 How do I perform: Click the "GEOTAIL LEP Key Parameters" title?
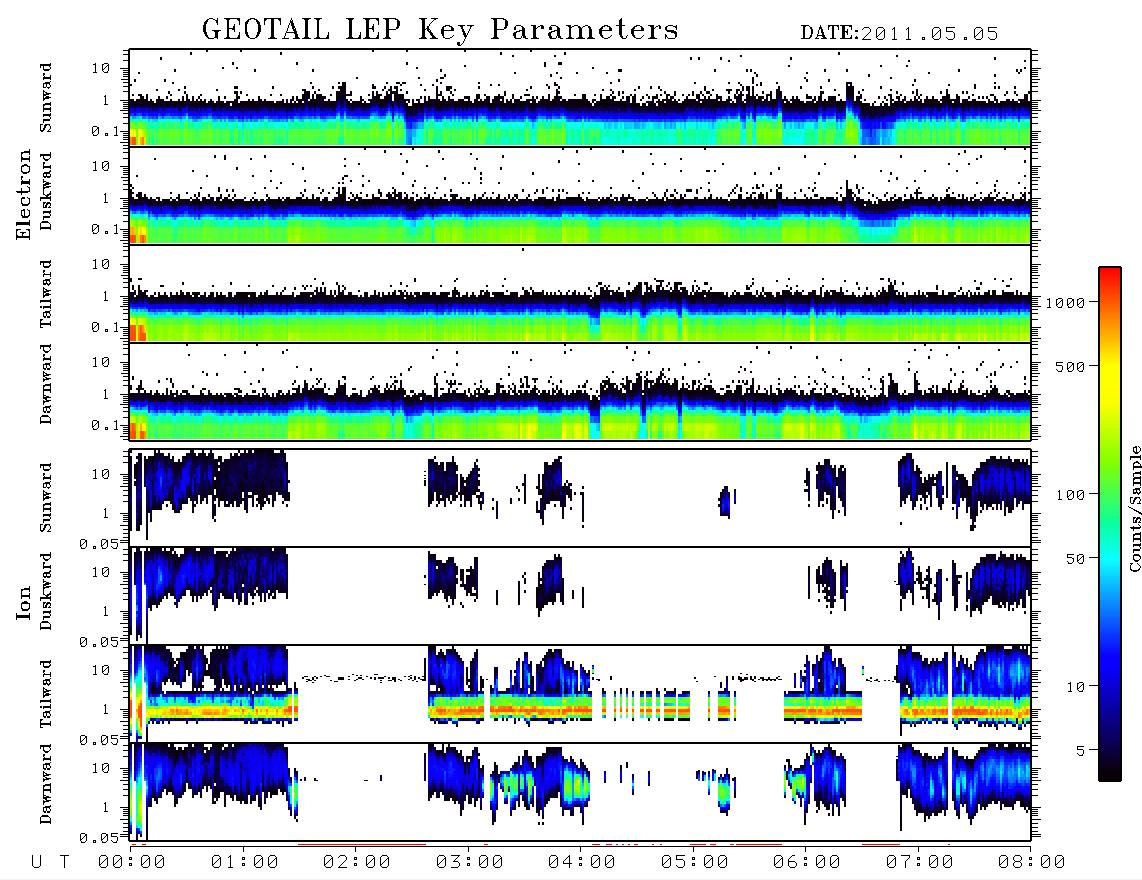(440, 30)
